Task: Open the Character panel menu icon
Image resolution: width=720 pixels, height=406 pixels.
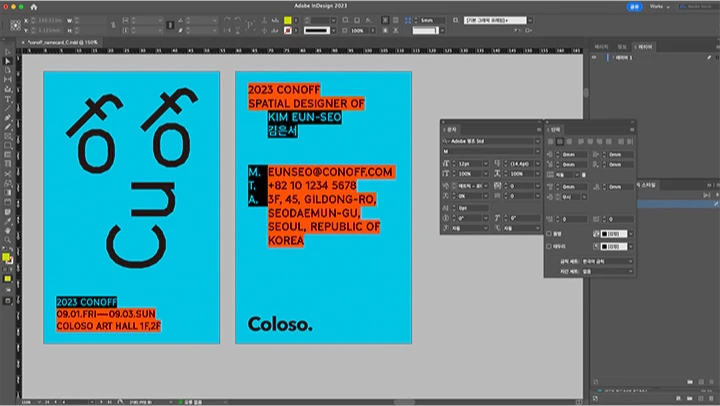Action: 537,130
